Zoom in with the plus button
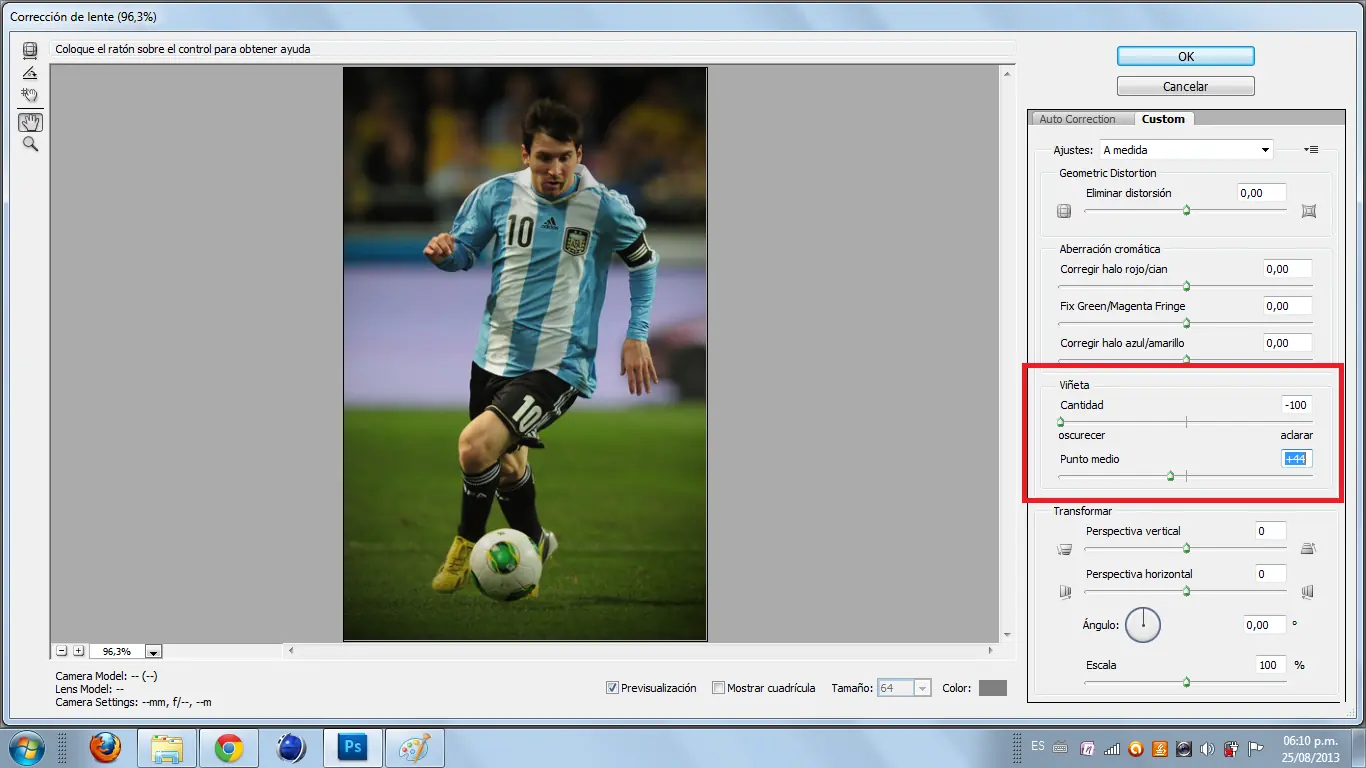 coord(78,651)
